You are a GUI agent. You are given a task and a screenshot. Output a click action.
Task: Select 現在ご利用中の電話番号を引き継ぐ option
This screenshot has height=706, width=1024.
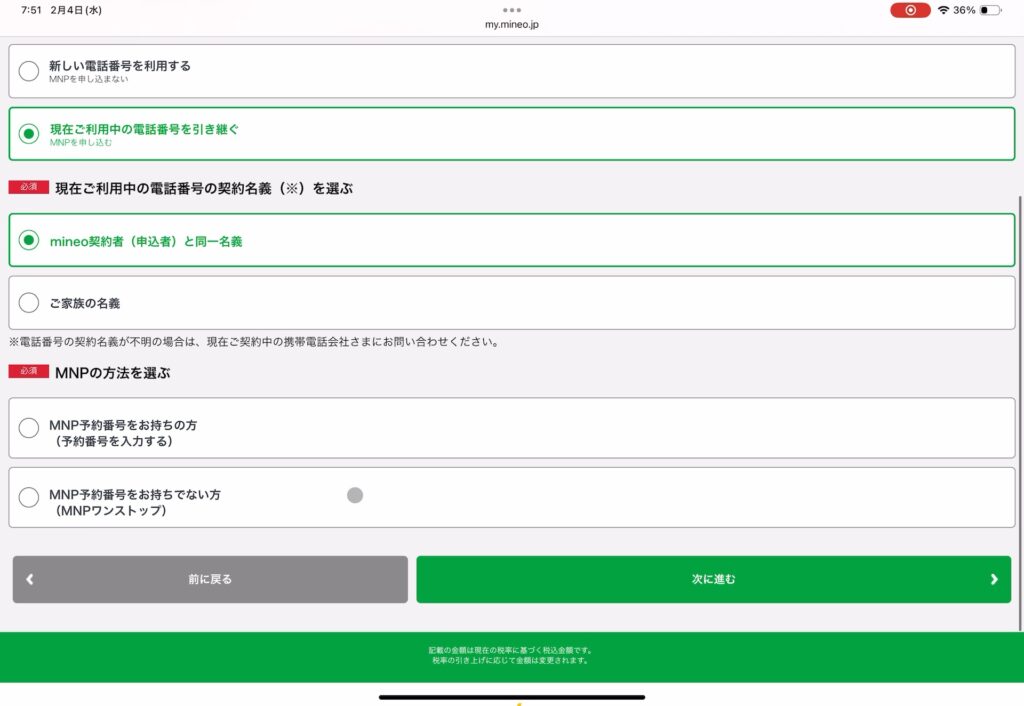29,134
